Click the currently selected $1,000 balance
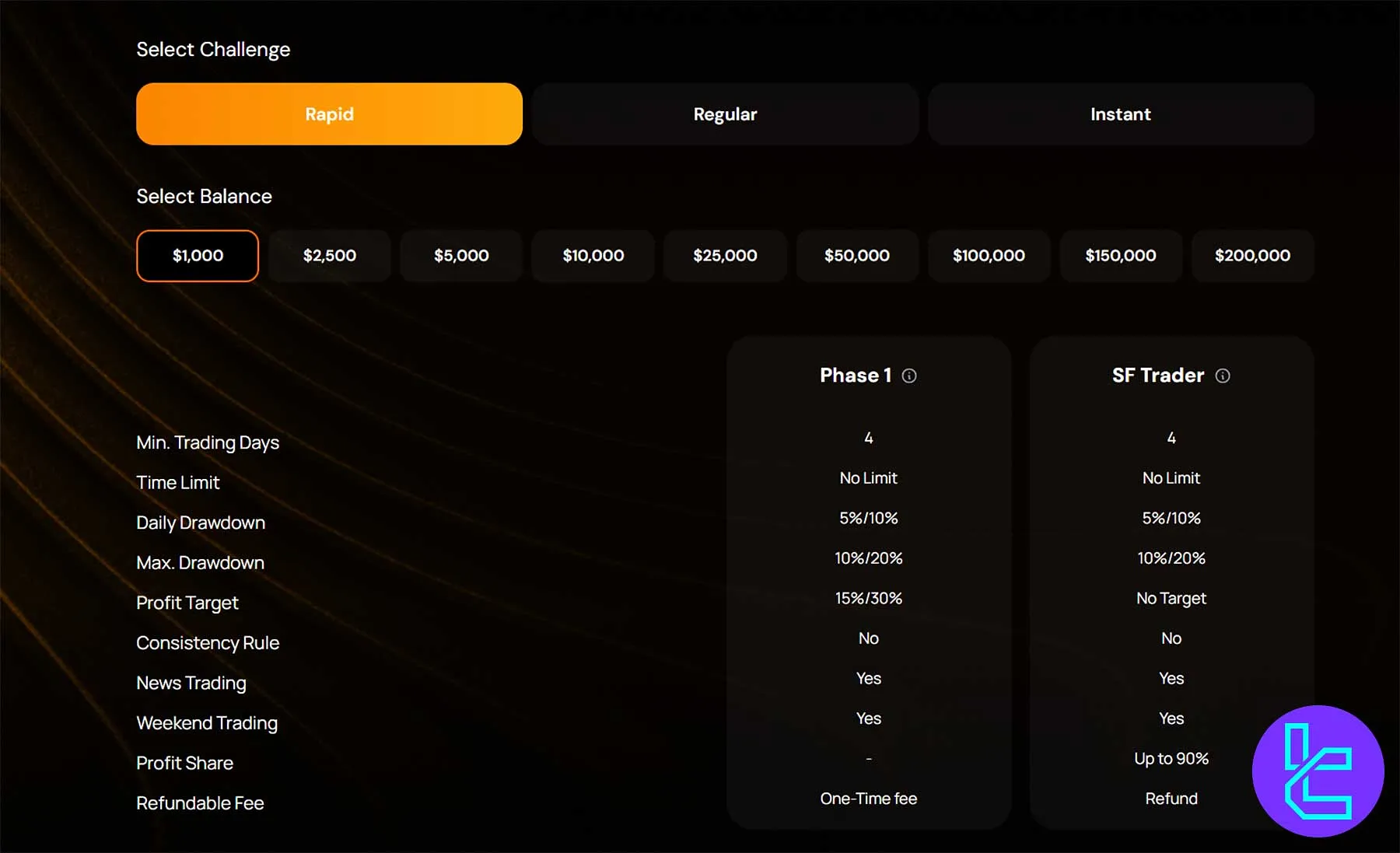 (197, 255)
